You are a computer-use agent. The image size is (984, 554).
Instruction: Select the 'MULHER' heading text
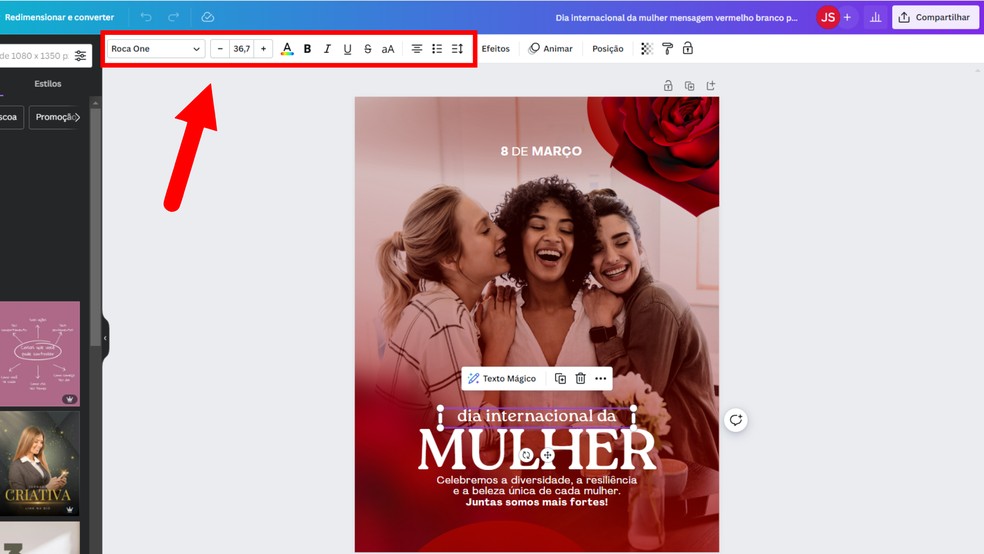(x=537, y=450)
